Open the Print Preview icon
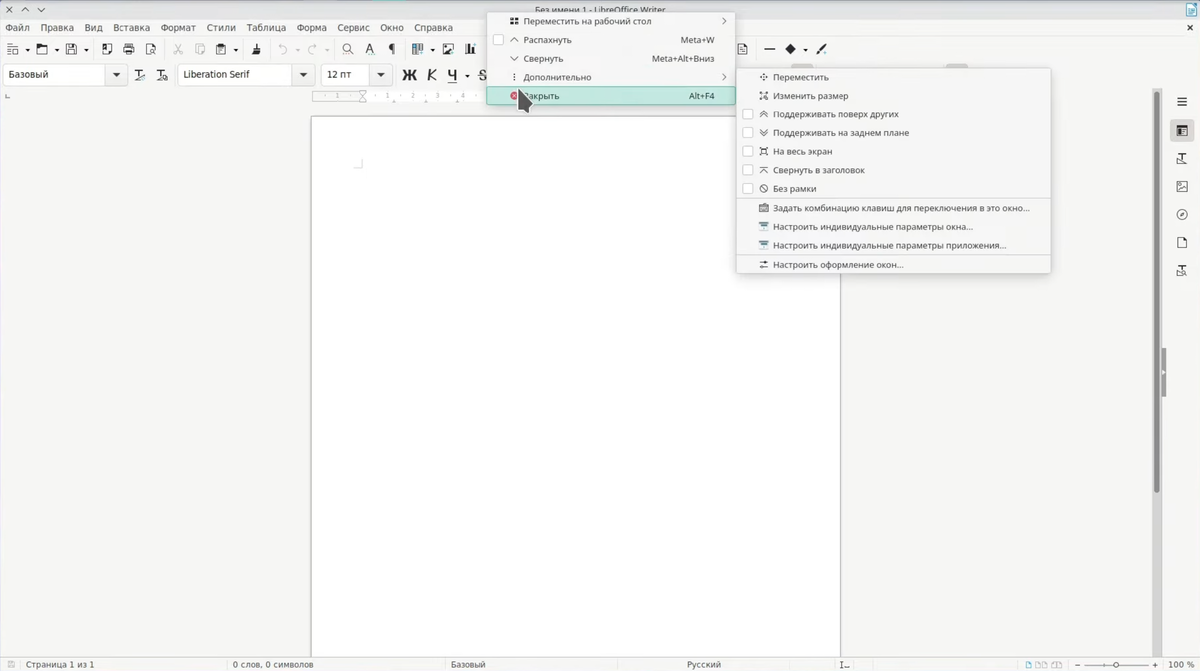 coord(152,49)
